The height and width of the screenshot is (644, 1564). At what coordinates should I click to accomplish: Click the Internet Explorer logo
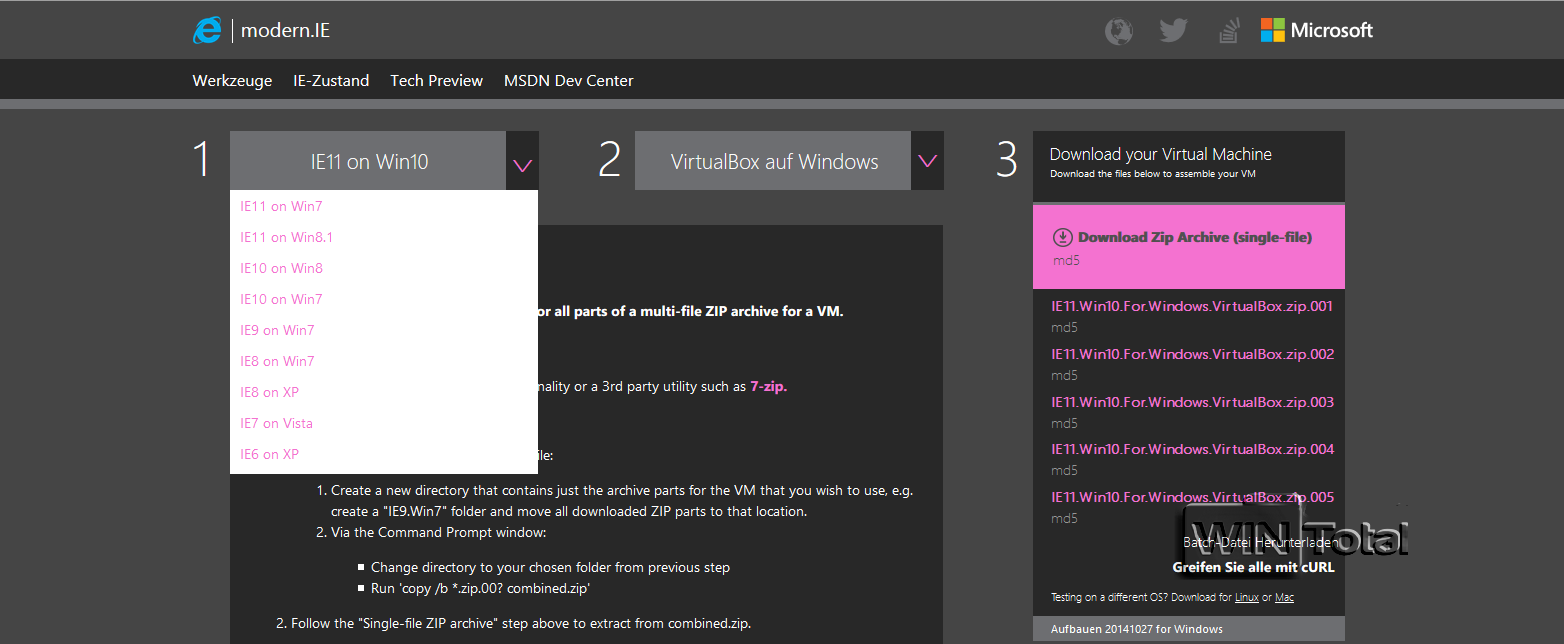(x=207, y=30)
